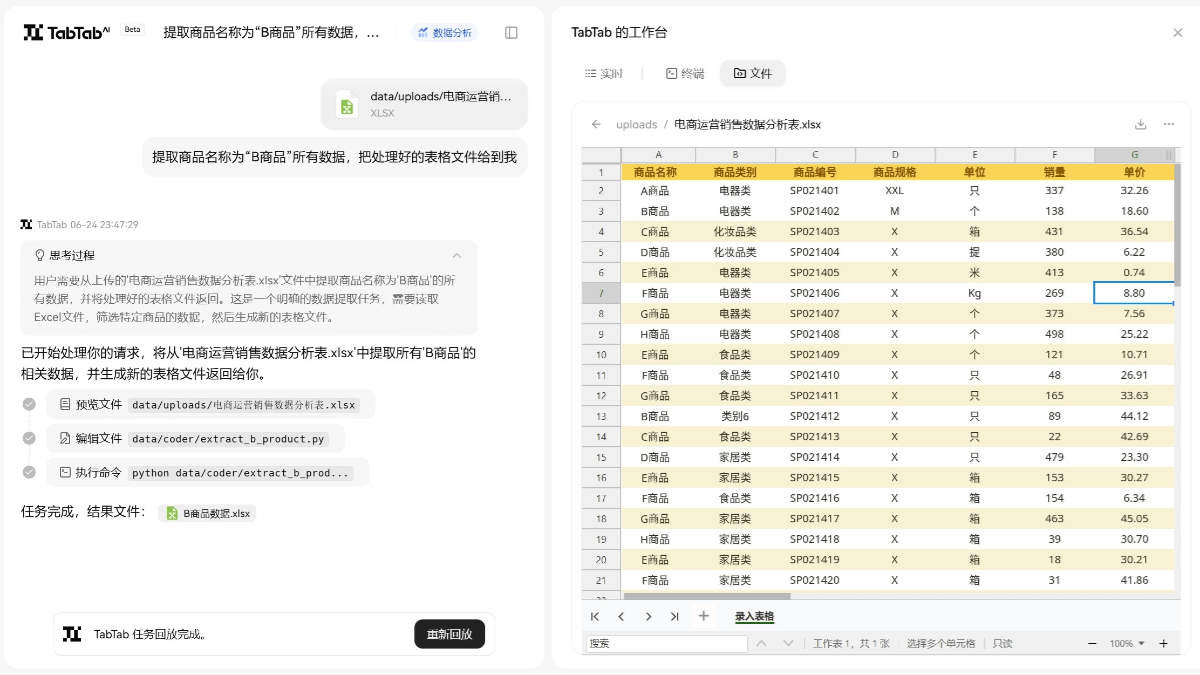This screenshot has width=1200, height=675.
Task: Zoom out using the minus icon
Action: (1091, 644)
